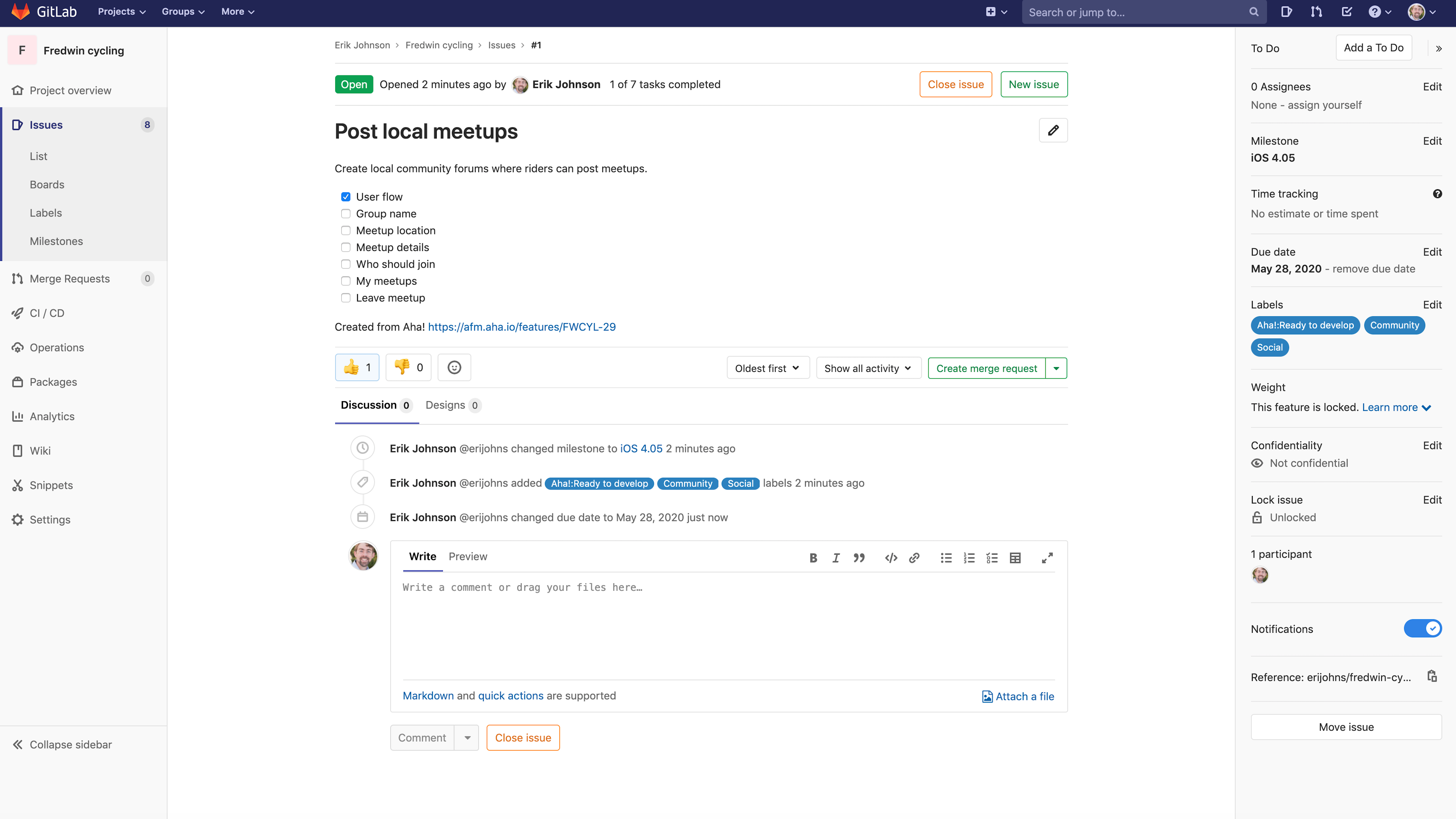Screen dimensions: 1456x819
Task: Click the Close issue button
Action: 955,84
